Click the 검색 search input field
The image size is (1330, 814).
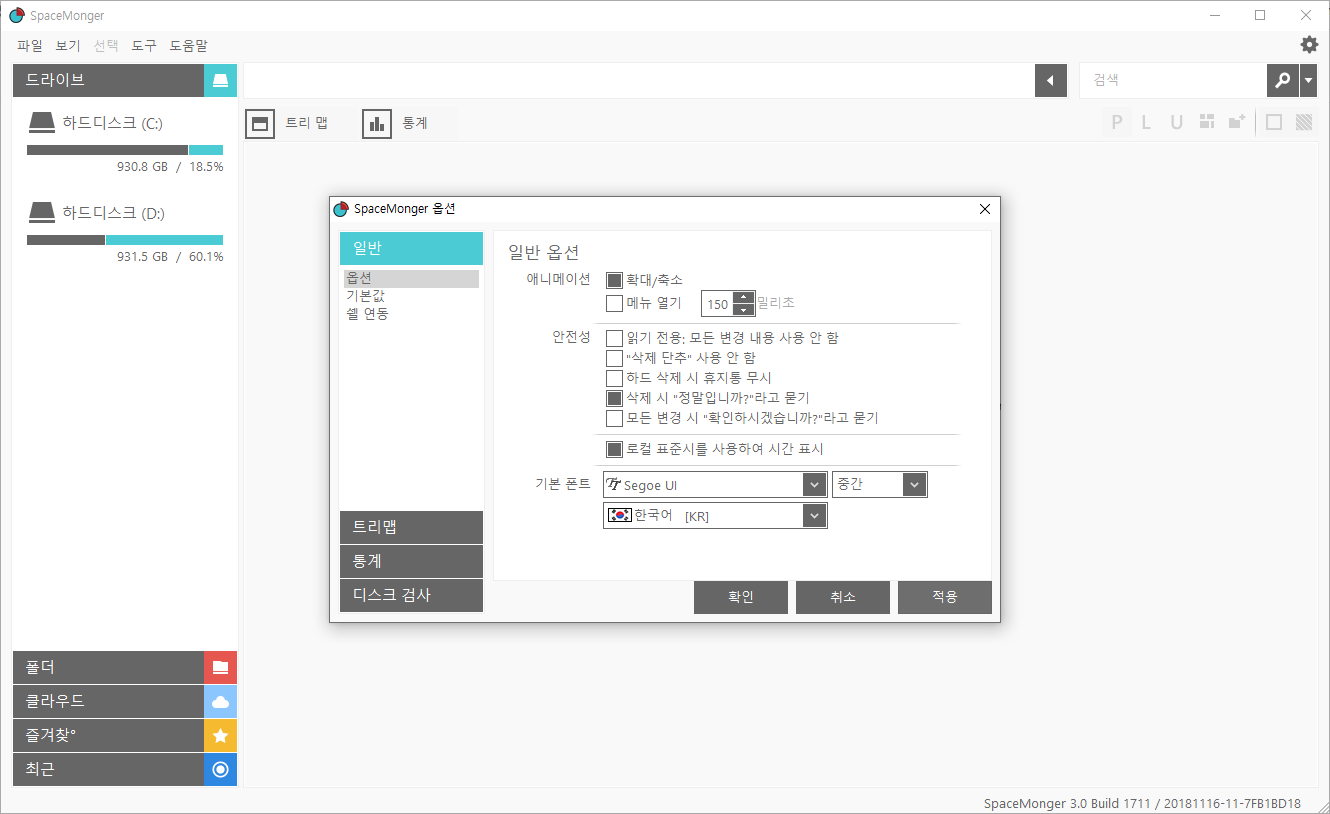[1174, 80]
